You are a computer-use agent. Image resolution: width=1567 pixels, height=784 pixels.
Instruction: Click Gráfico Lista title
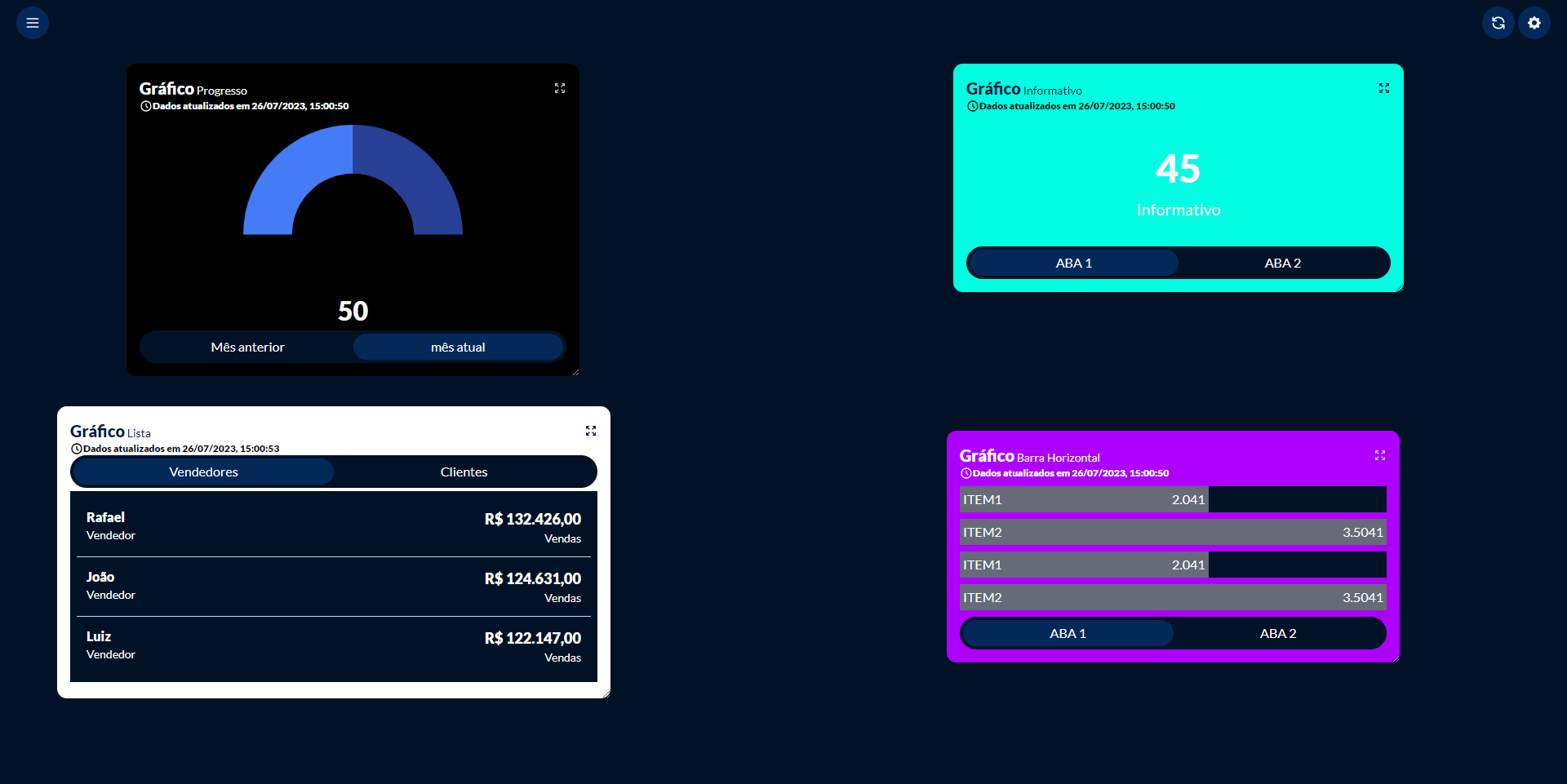[x=110, y=432]
